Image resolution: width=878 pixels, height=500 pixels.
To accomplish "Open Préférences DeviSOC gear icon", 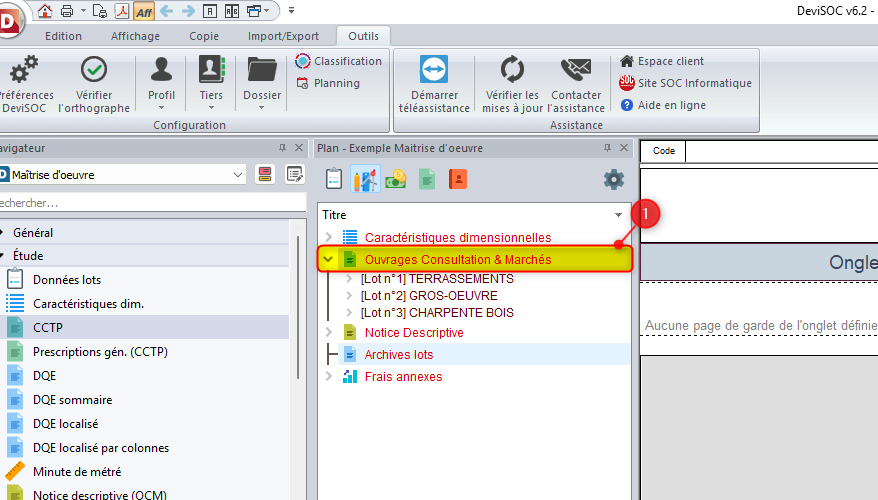I will click(22, 70).
